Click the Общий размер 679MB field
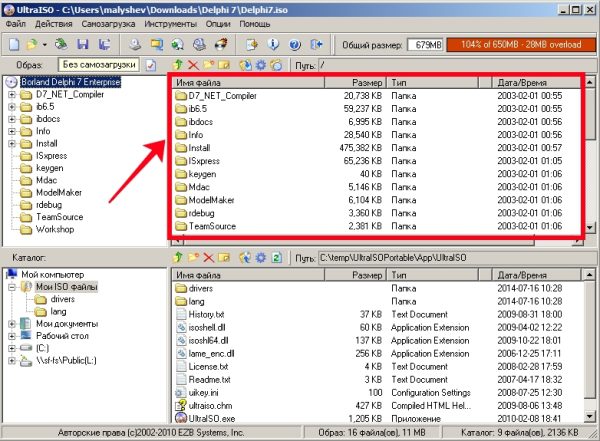Image resolution: width=600 pixels, height=441 pixels. [425, 45]
